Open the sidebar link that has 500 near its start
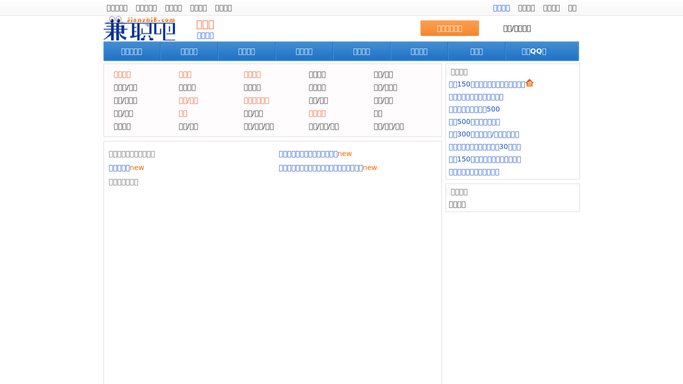Screen dimensions: 683x384 click(x=474, y=122)
